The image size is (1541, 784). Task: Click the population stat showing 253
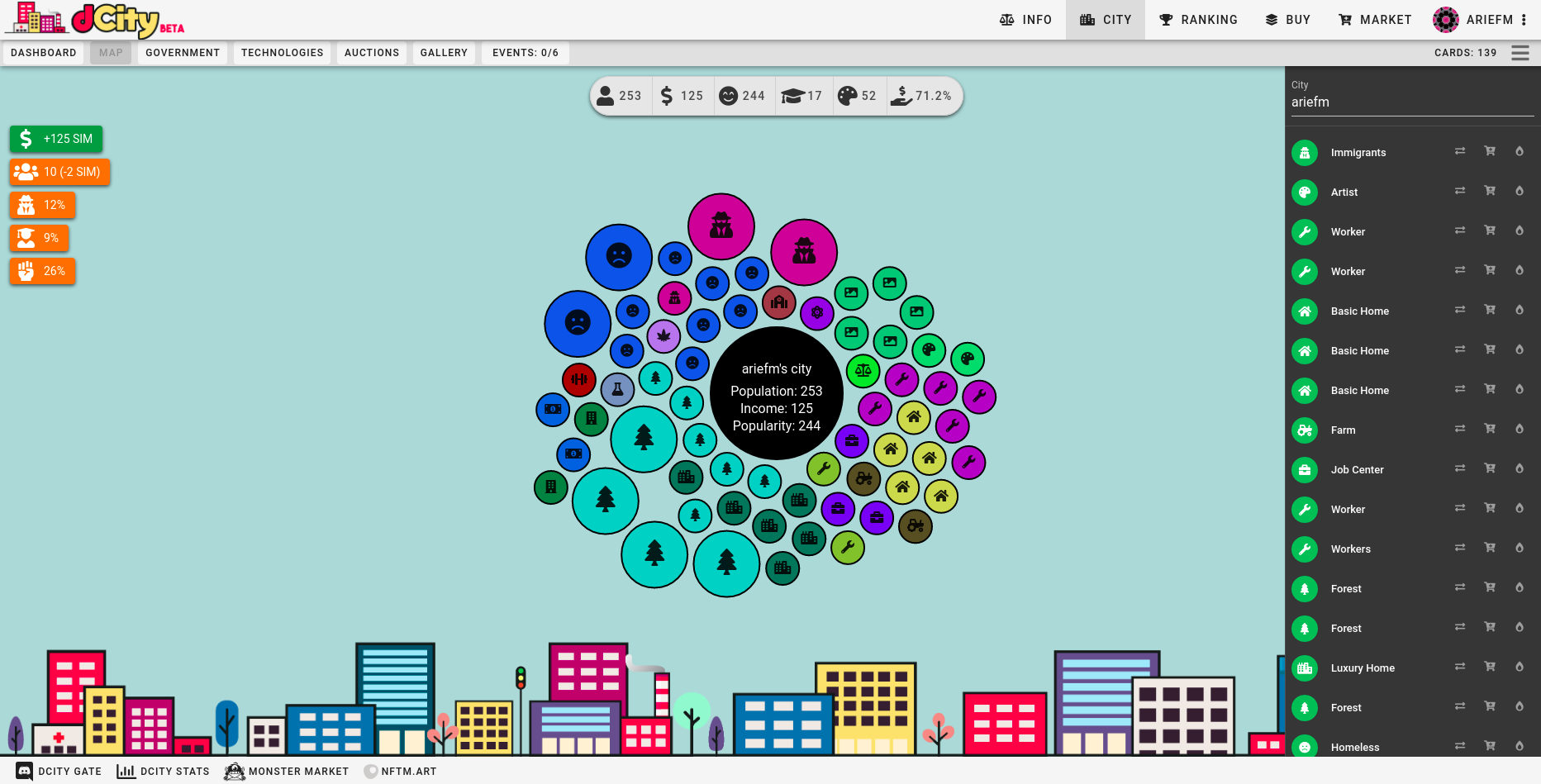[x=620, y=96]
